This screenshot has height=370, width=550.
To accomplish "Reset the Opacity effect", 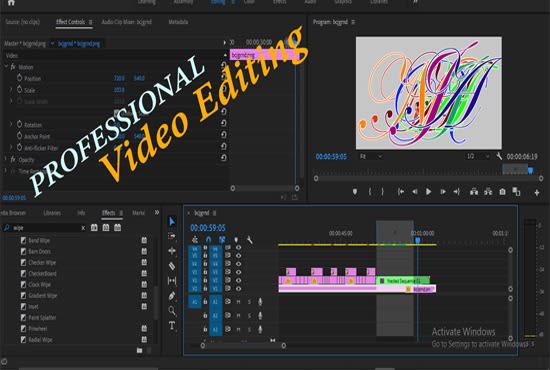I will point(223,158).
